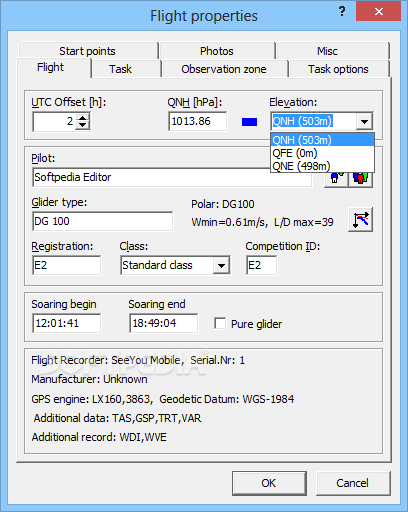This screenshot has height=512, width=408.
Task: Enable the Pure glider checkbox
Action: point(220,323)
